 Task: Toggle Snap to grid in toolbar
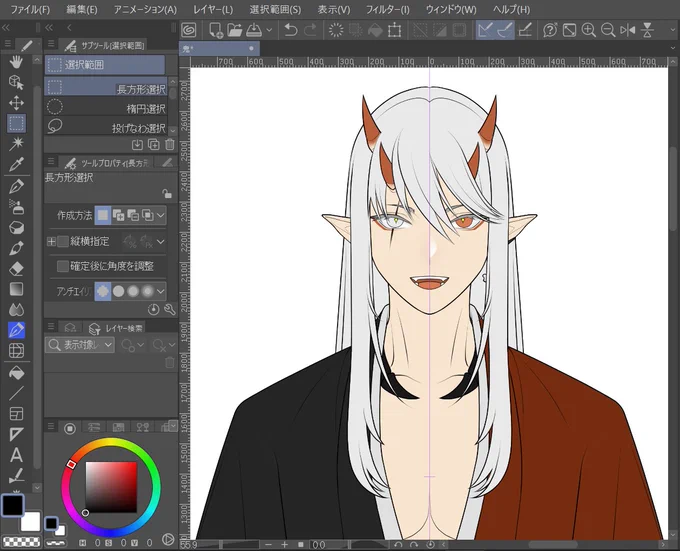(x=525, y=30)
